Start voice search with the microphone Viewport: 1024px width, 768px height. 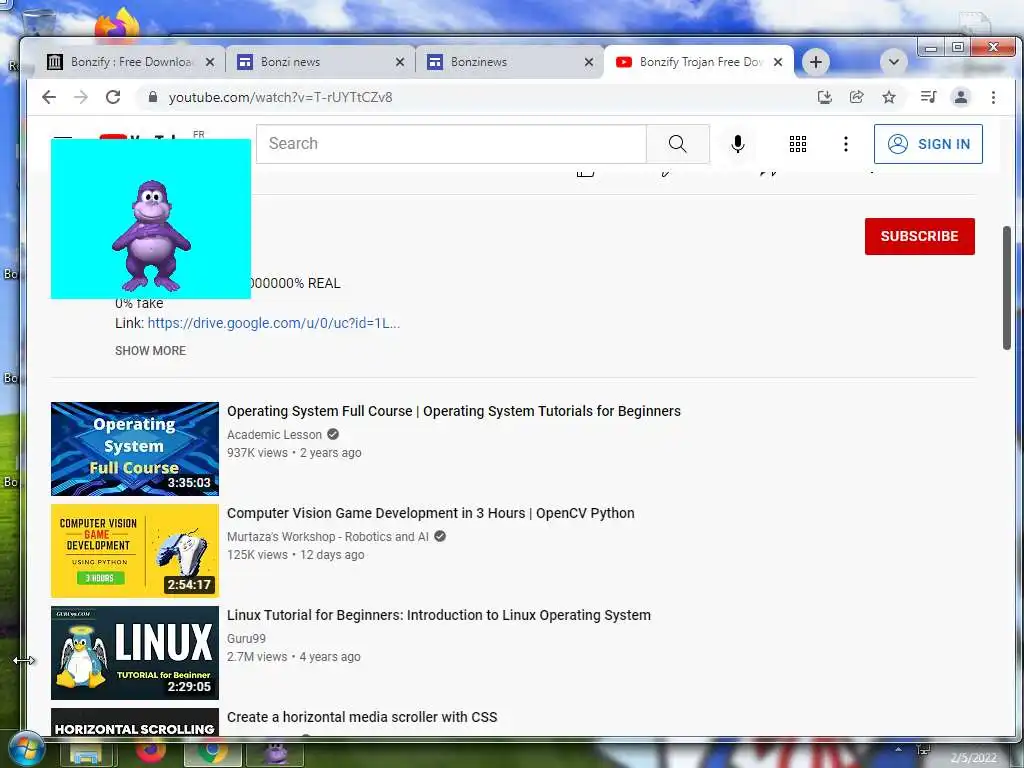[x=737, y=144]
